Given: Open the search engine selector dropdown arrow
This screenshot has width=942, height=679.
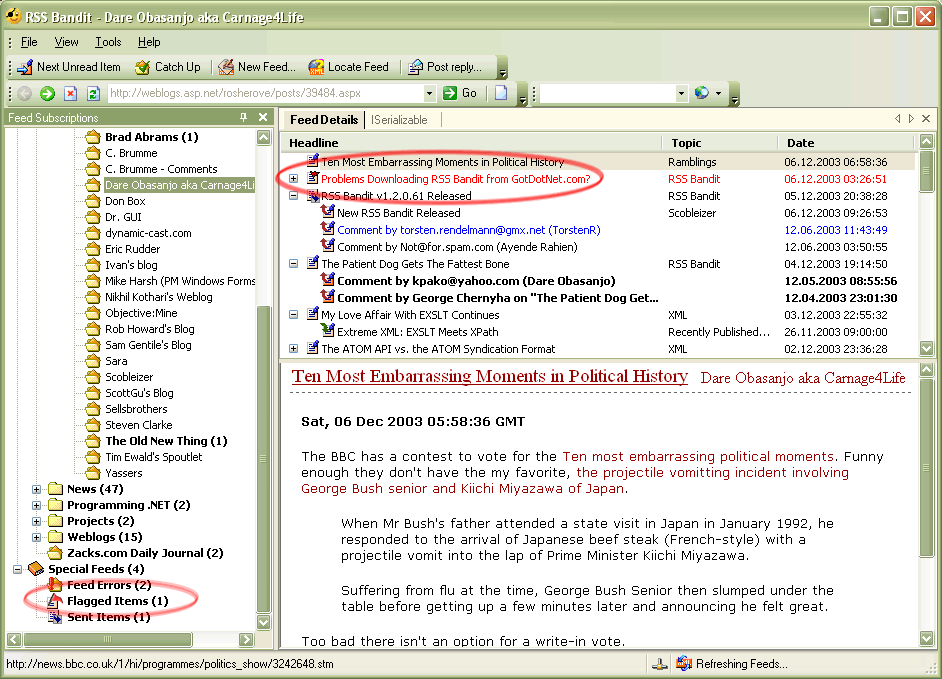Looking at the screenshot, I should coord(719,93).
